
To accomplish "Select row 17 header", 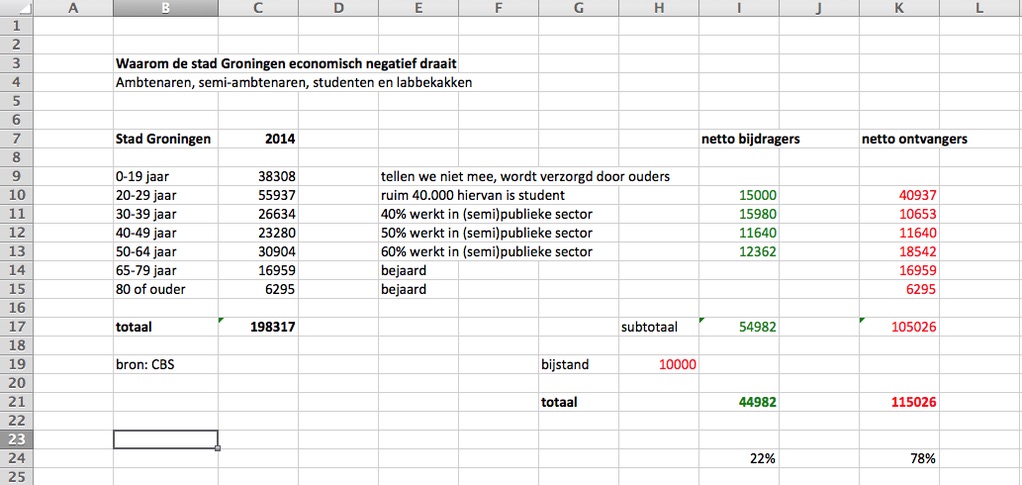I will click(16, 326).
